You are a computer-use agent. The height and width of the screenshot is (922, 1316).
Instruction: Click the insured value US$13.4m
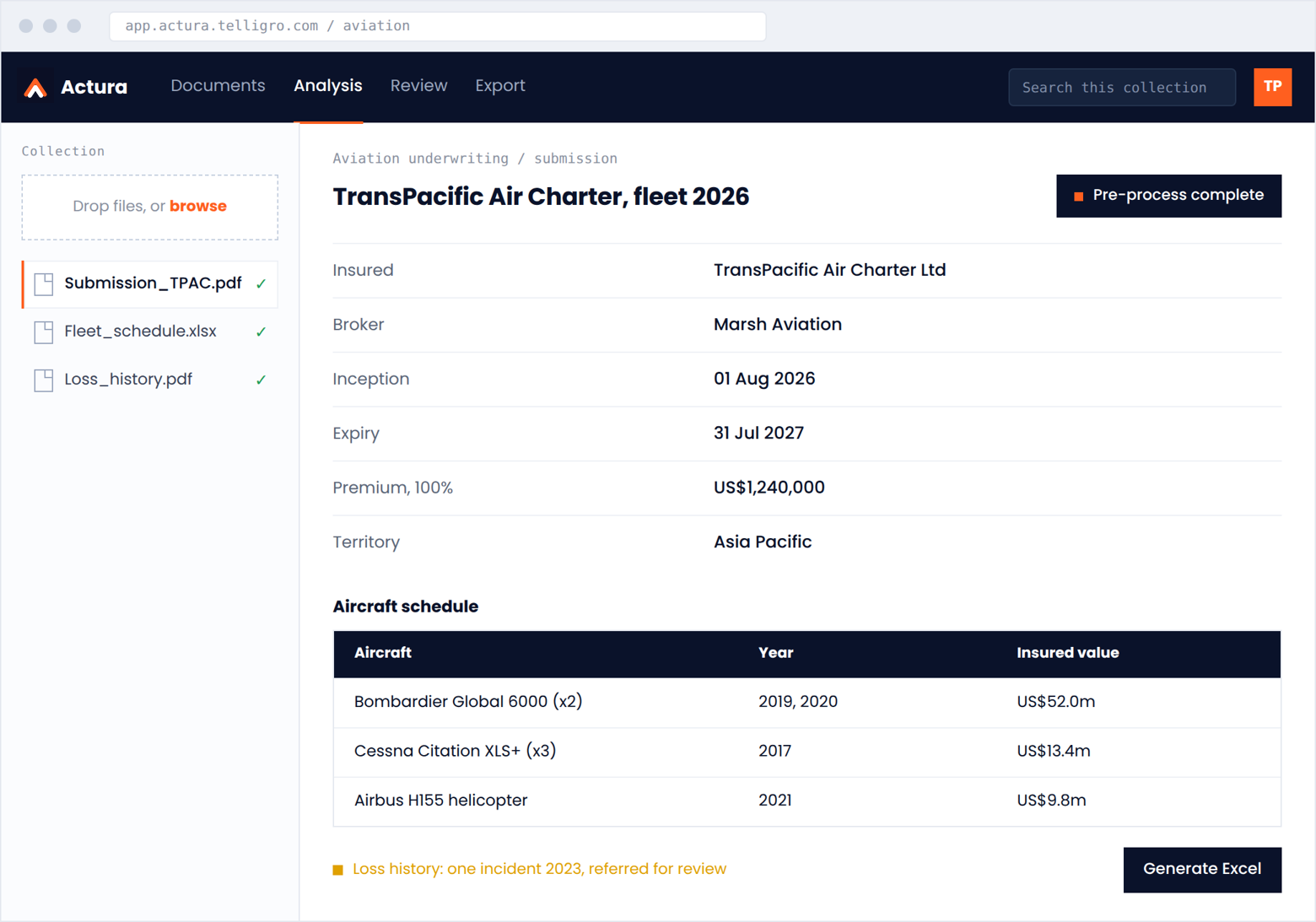click(x=1053, y=751)
